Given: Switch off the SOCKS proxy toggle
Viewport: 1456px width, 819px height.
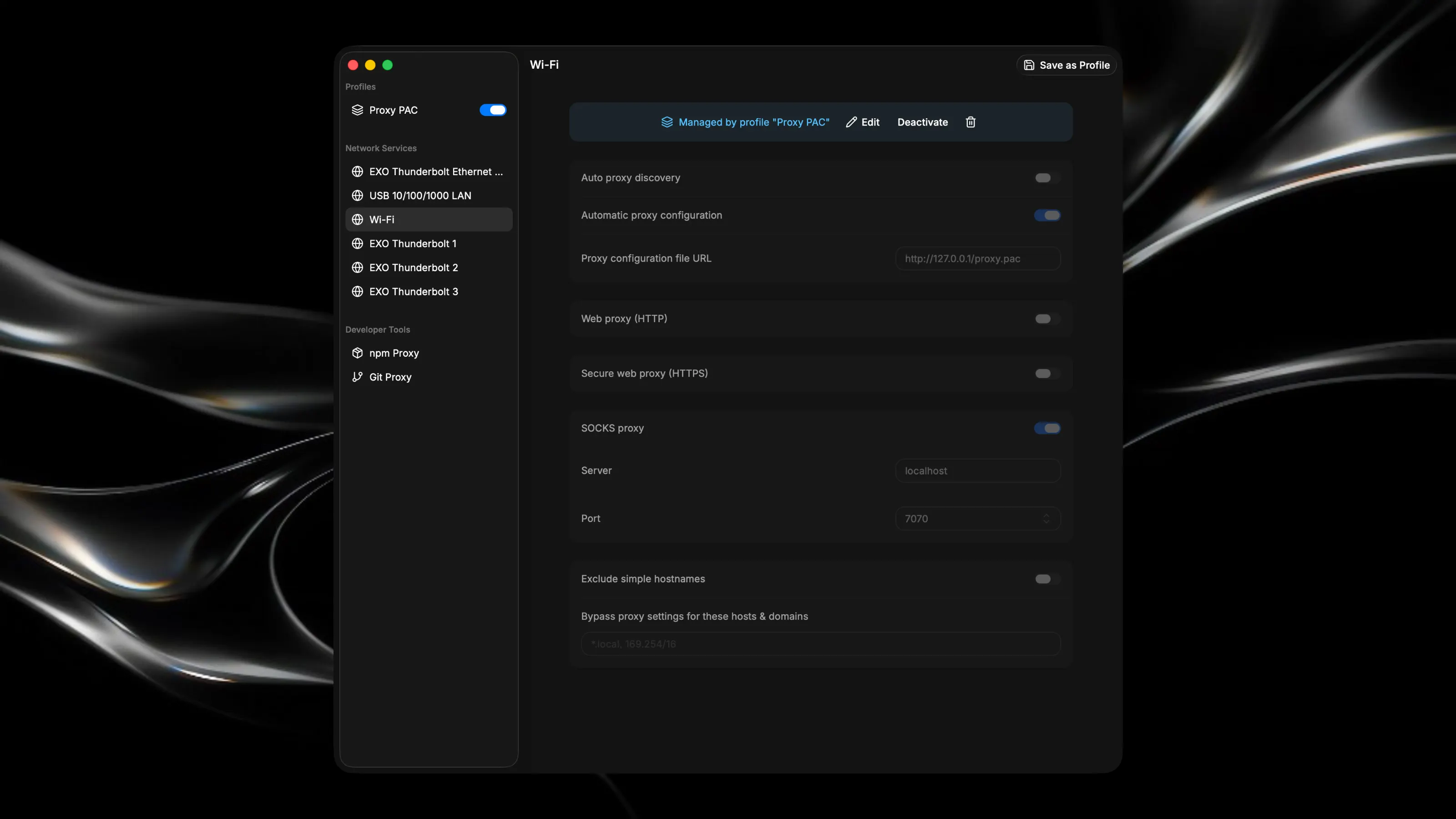Looking at the screenshot, I should click(1047, 429).
